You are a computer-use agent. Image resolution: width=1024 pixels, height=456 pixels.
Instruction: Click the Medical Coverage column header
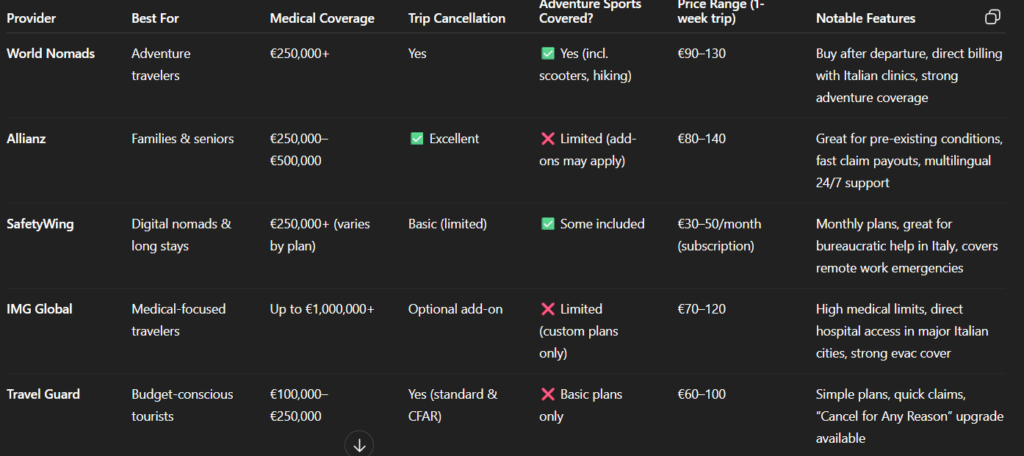322,18
